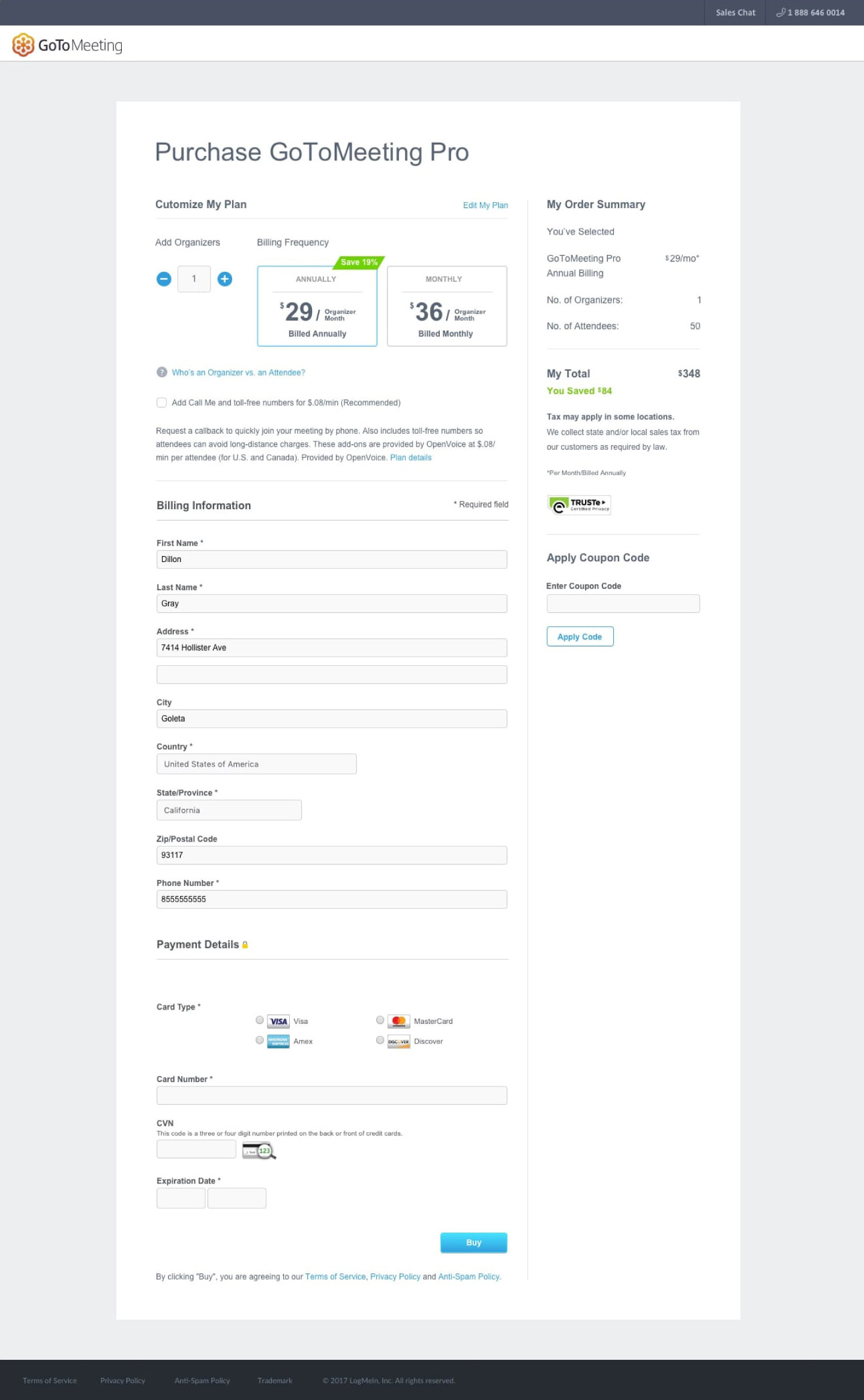Select the Discover radio button
Viewport: 864px width, 1400px height.
point(380,1040)
